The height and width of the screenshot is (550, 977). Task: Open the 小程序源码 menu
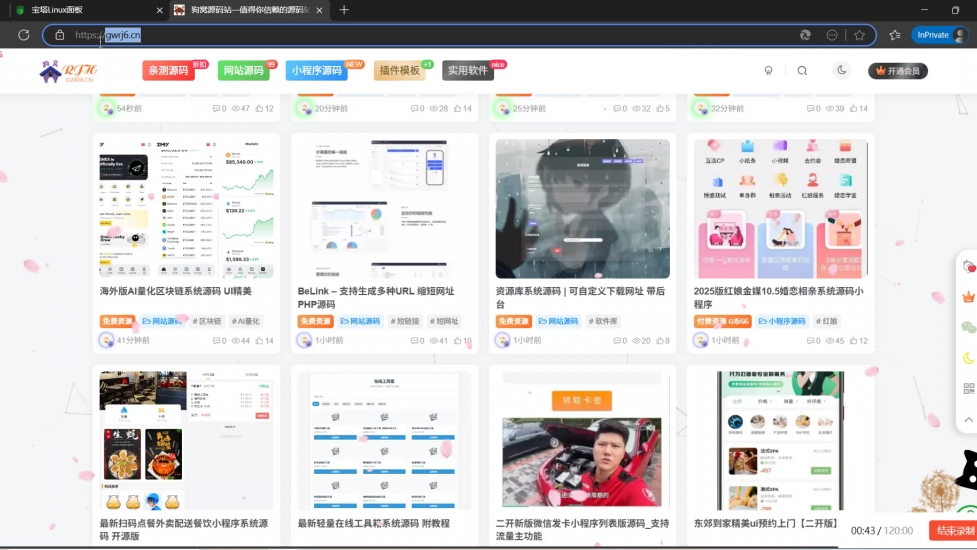tap(317, 70)
